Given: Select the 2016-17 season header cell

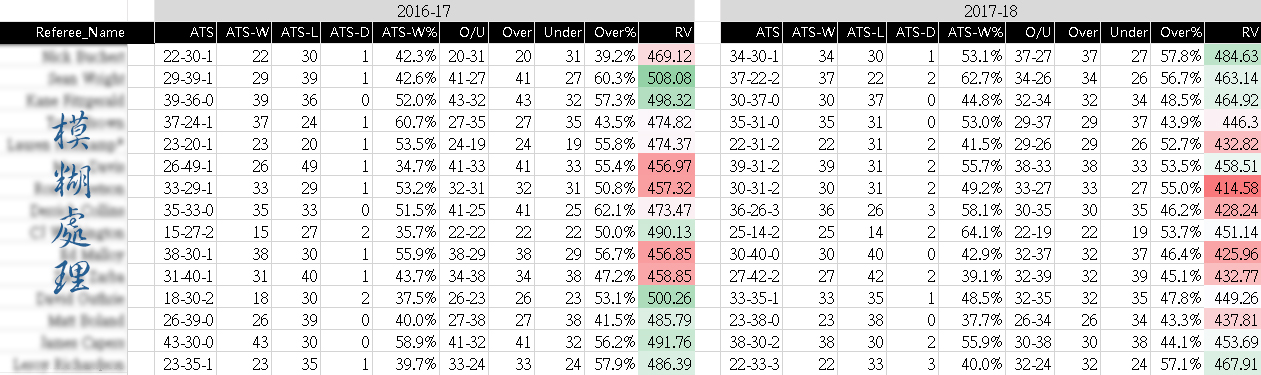Looking at the screenshot, I should (425, 10).
